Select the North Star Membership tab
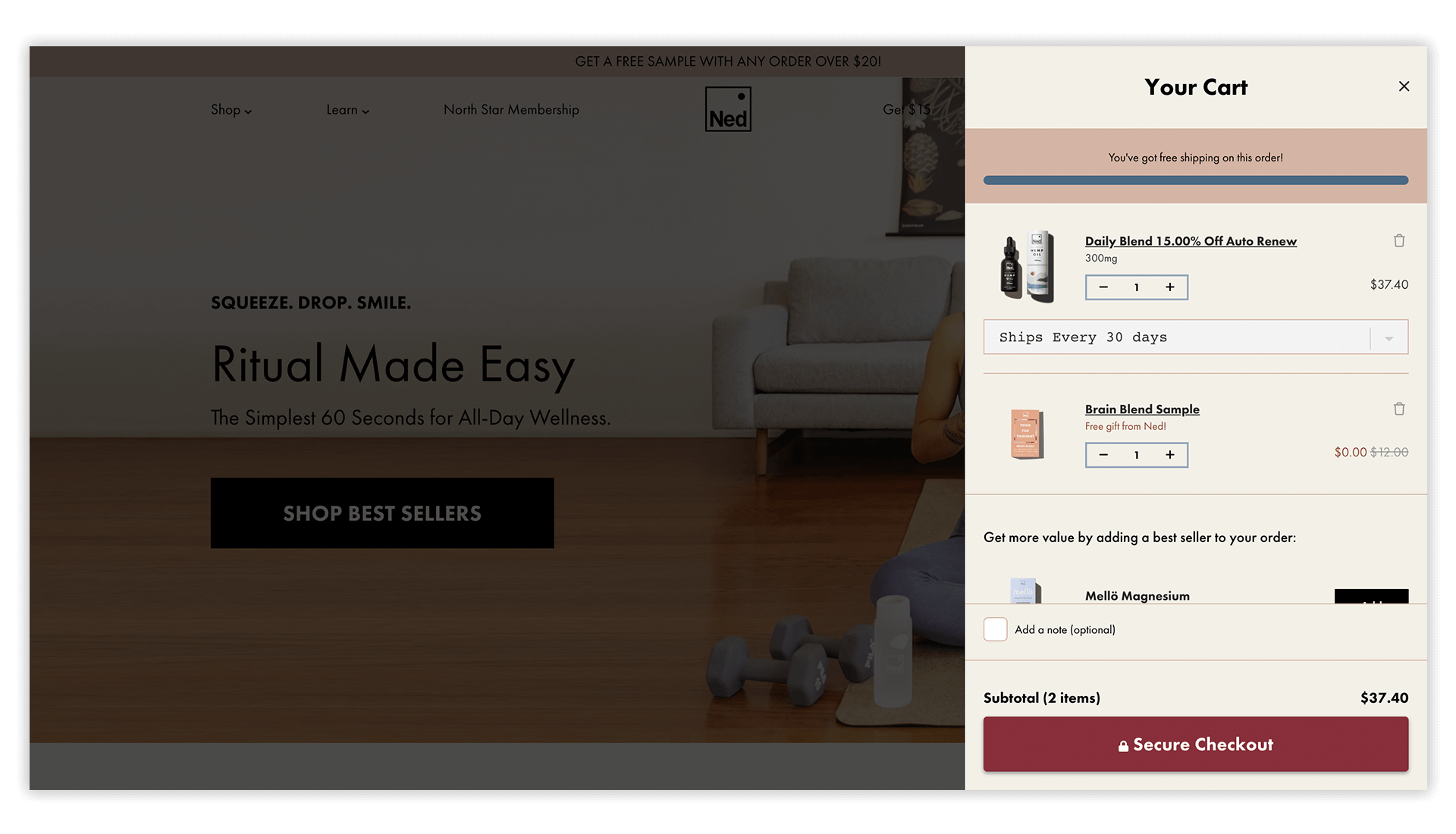Screen dimensions: 1456x834 tap(511, 109)
